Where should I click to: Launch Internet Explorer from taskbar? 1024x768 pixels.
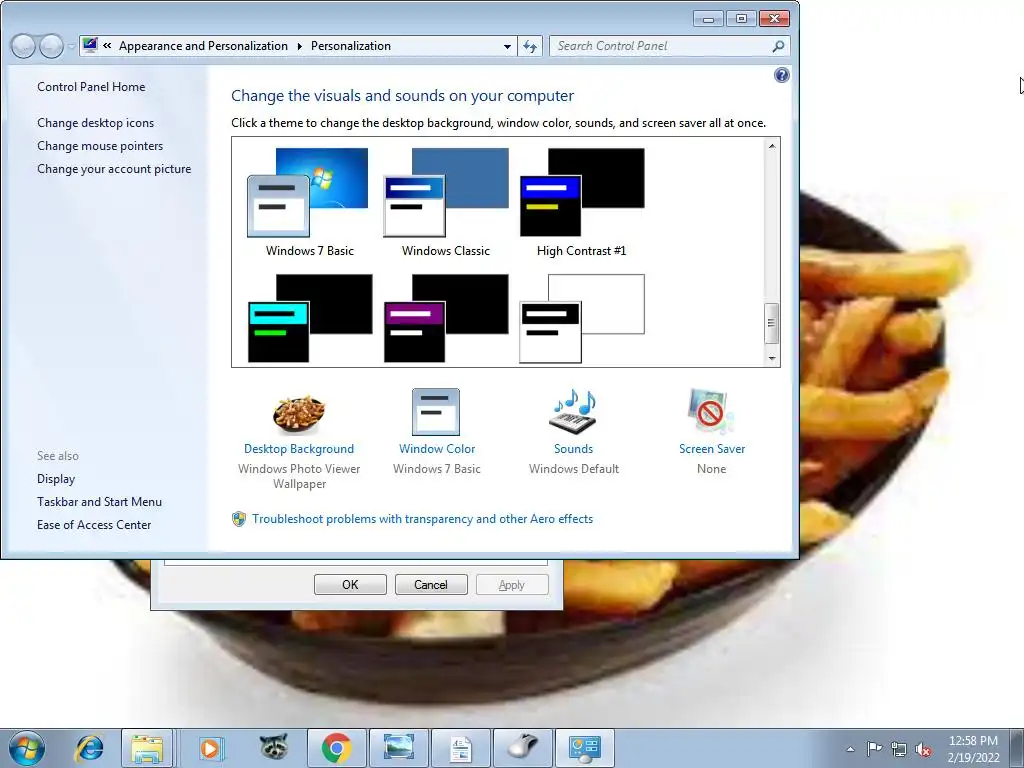(x=89, y=748)
